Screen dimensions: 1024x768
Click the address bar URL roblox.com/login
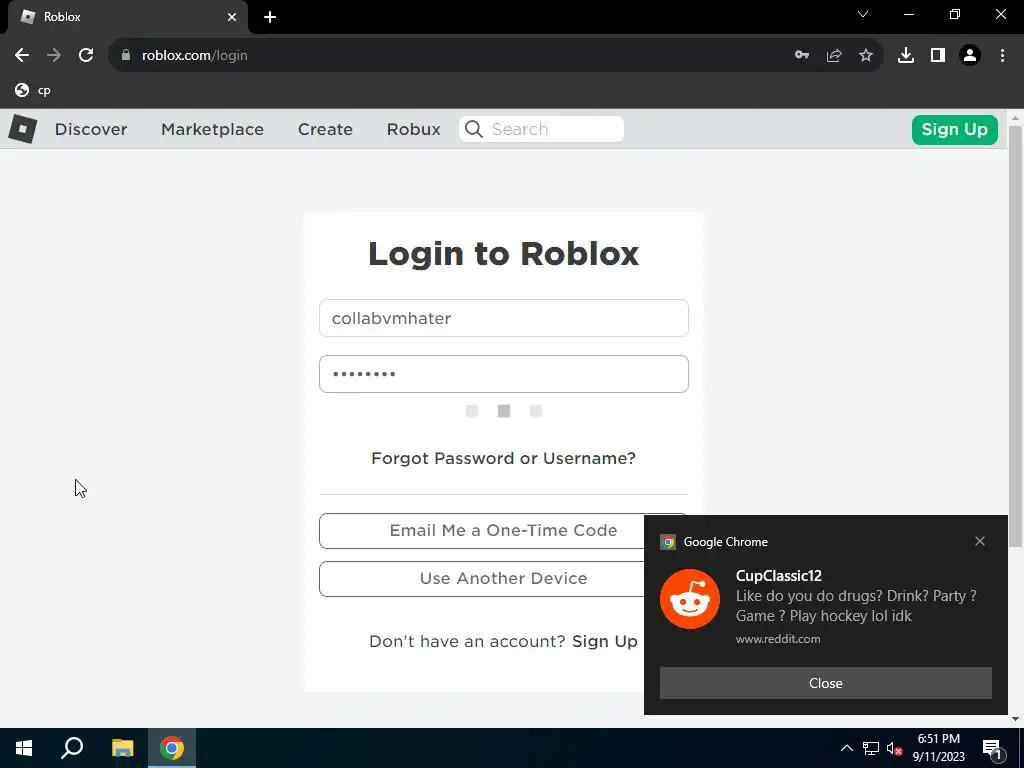(195, 56)
